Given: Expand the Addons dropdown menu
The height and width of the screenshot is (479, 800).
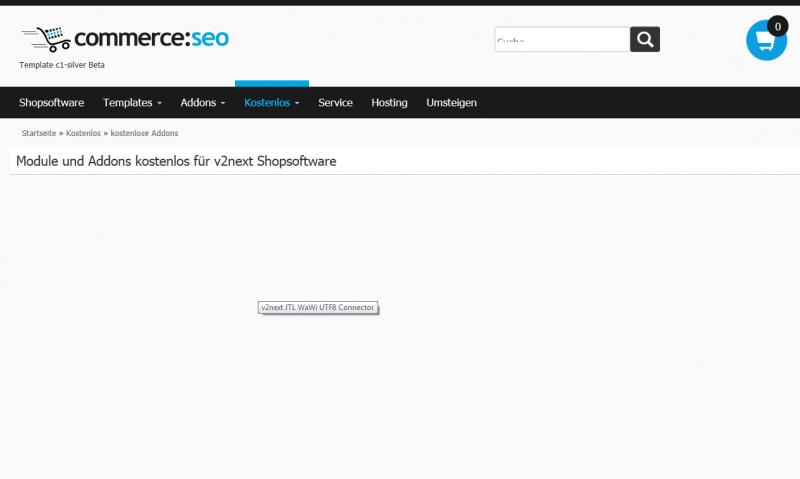Looking at the screenshot, I should (202, 103).
